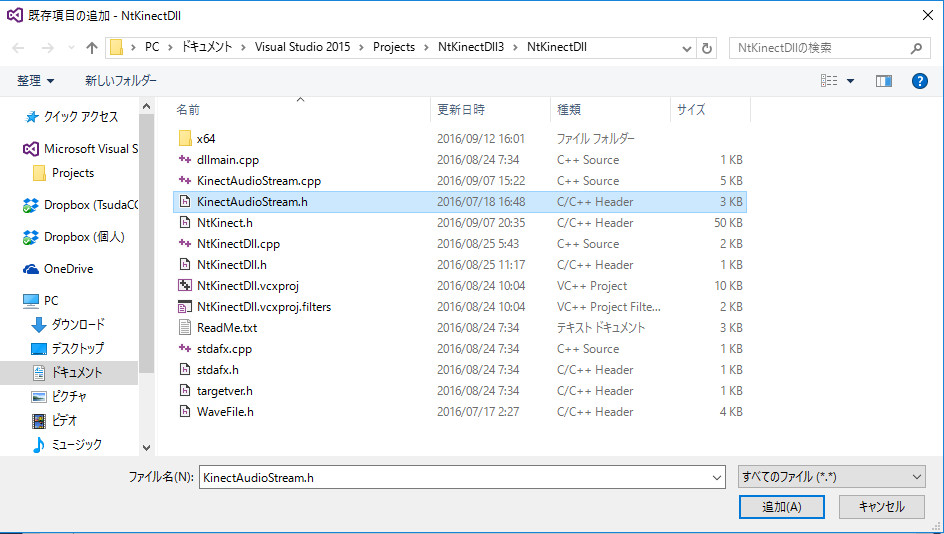The width and height of the screenshot is (944, 534).
Task: Click the 新しいフォルダー toolbar item
Action: (120, 81)
